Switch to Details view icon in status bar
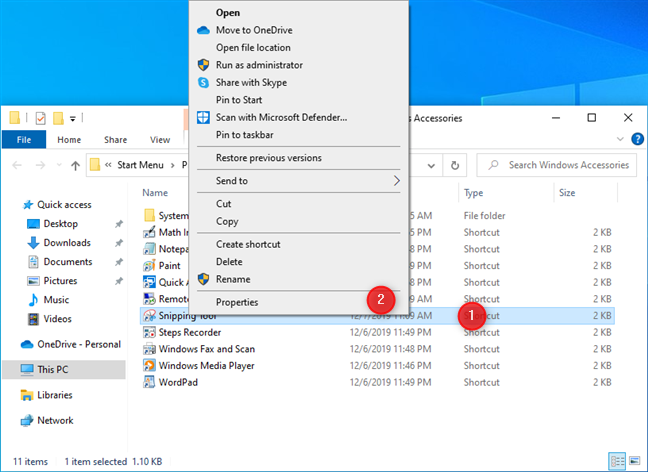This screenshot has width=648, height=472. tap(617, 461)
